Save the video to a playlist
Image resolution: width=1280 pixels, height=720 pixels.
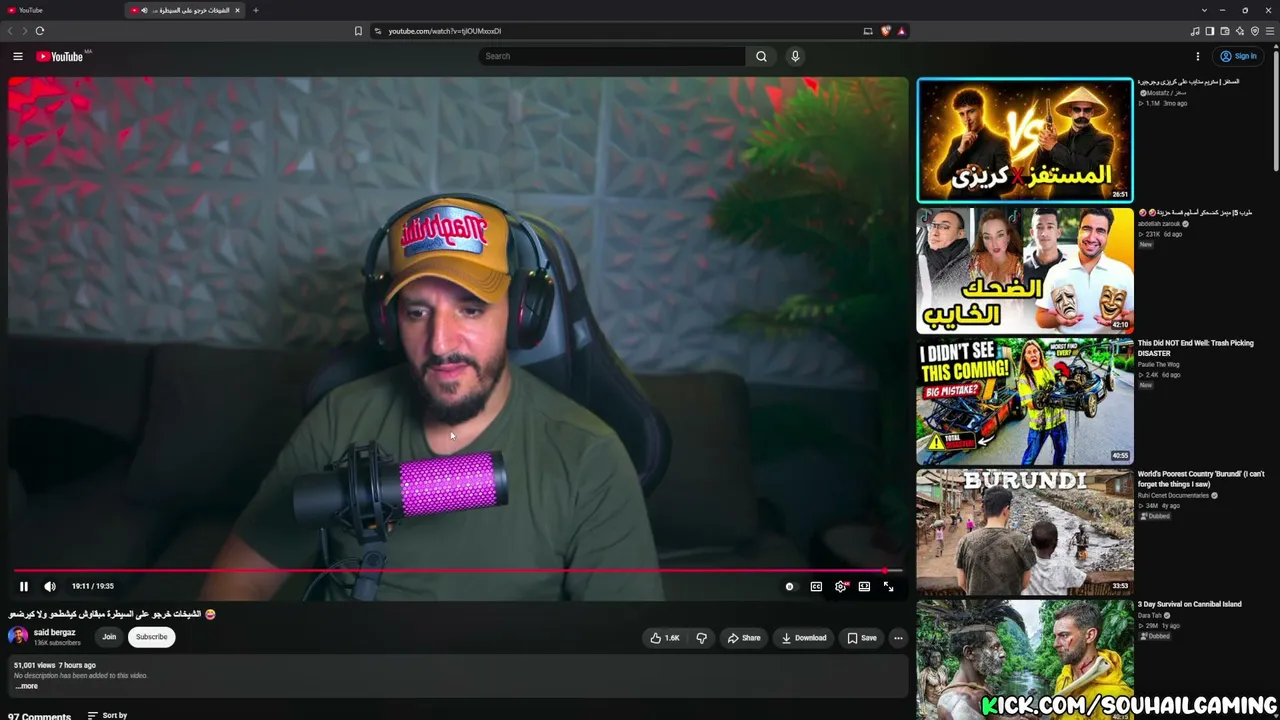pyautogui.click(x=862, y=638)
